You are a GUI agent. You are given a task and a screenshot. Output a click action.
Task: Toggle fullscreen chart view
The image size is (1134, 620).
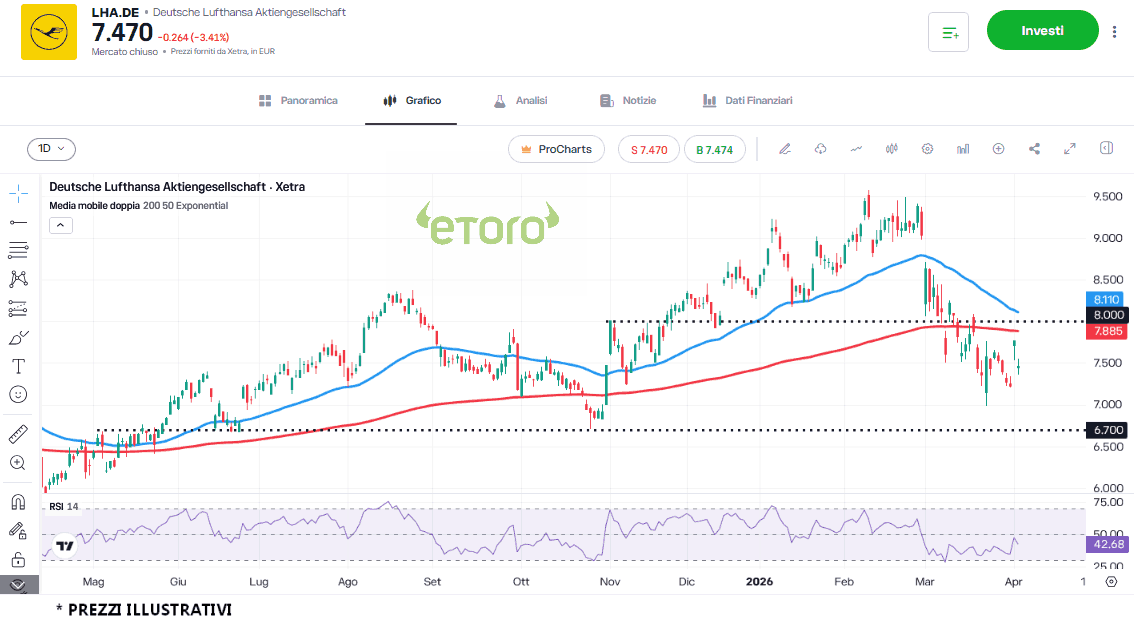click(1070, 149)
